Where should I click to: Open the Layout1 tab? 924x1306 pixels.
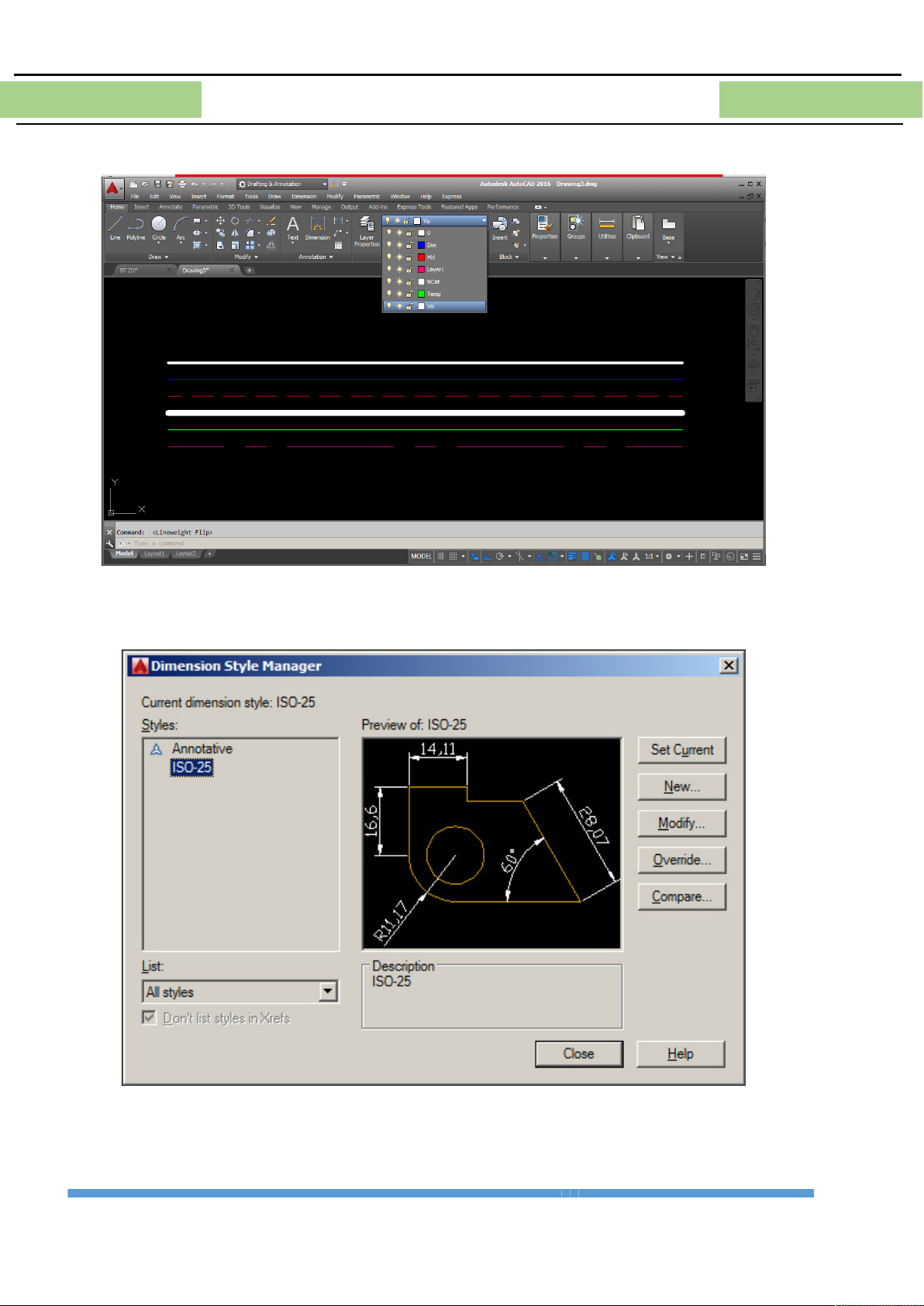coord(154,554)
